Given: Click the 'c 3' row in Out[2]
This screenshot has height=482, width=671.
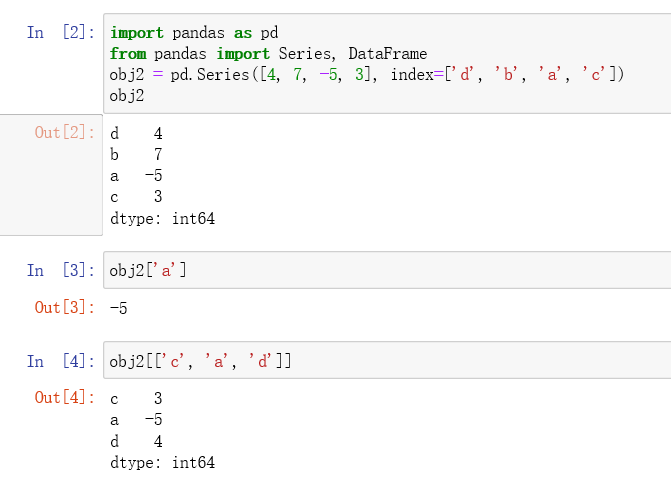Looking at the screenshot, I should click(x=136, y=197).
